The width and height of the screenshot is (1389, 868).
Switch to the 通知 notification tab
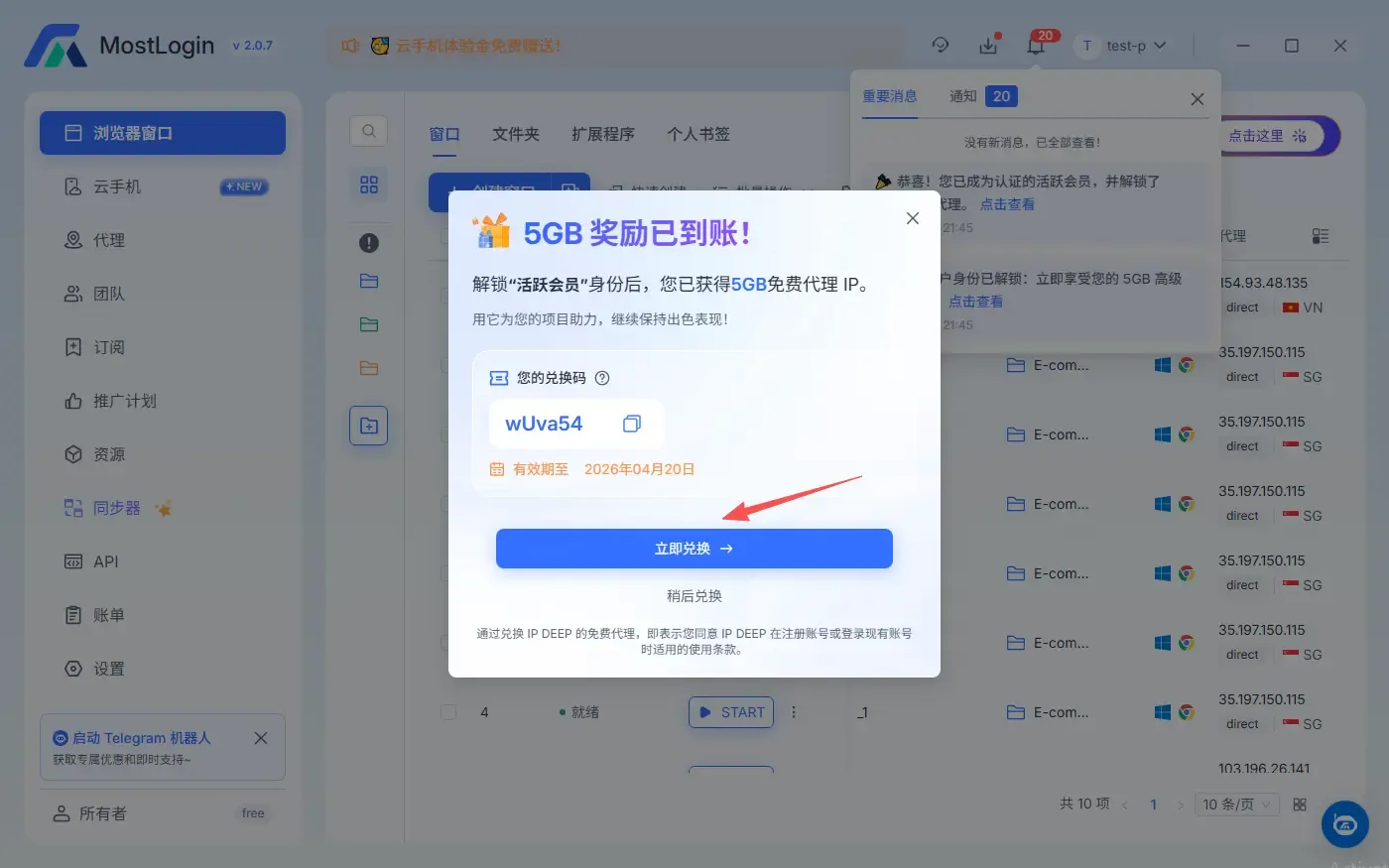pyautogui.click(x=982, y=96)
